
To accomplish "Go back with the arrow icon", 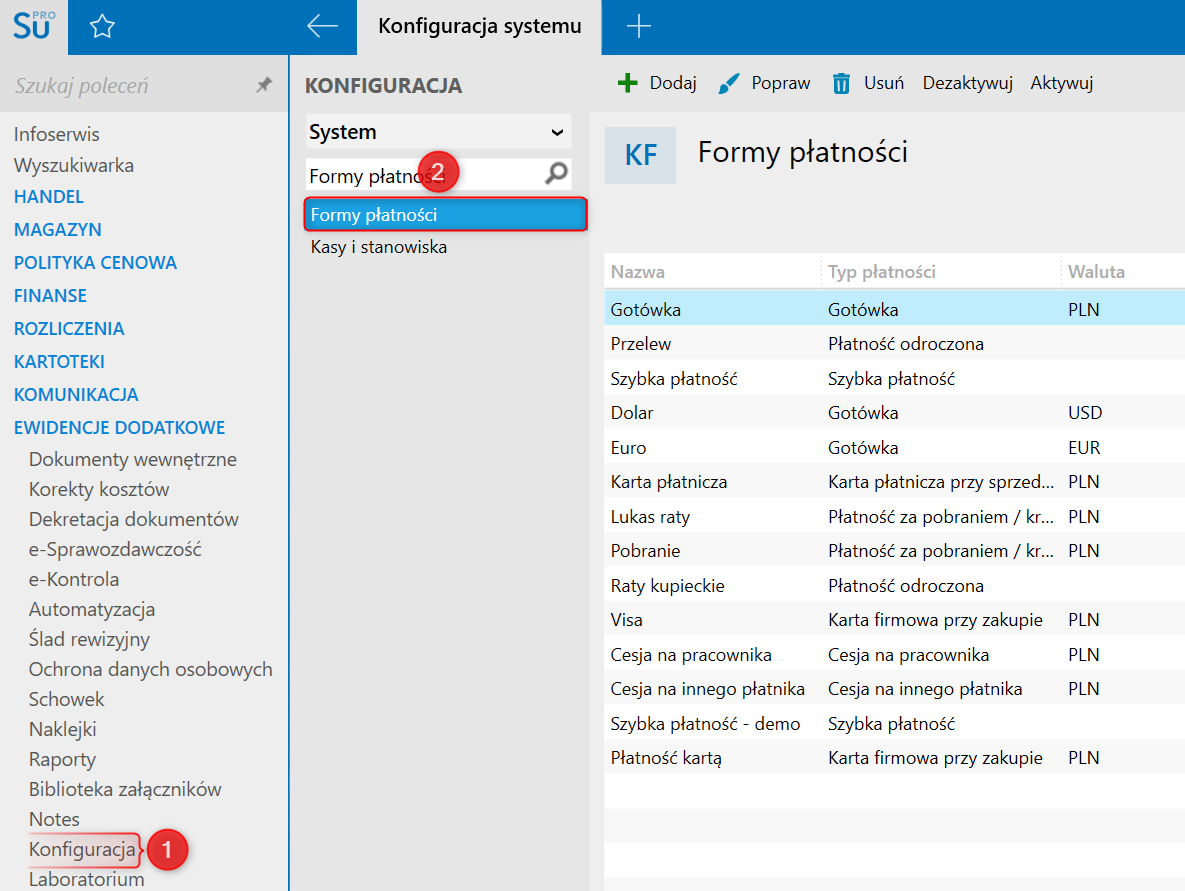I will point(323,26).
